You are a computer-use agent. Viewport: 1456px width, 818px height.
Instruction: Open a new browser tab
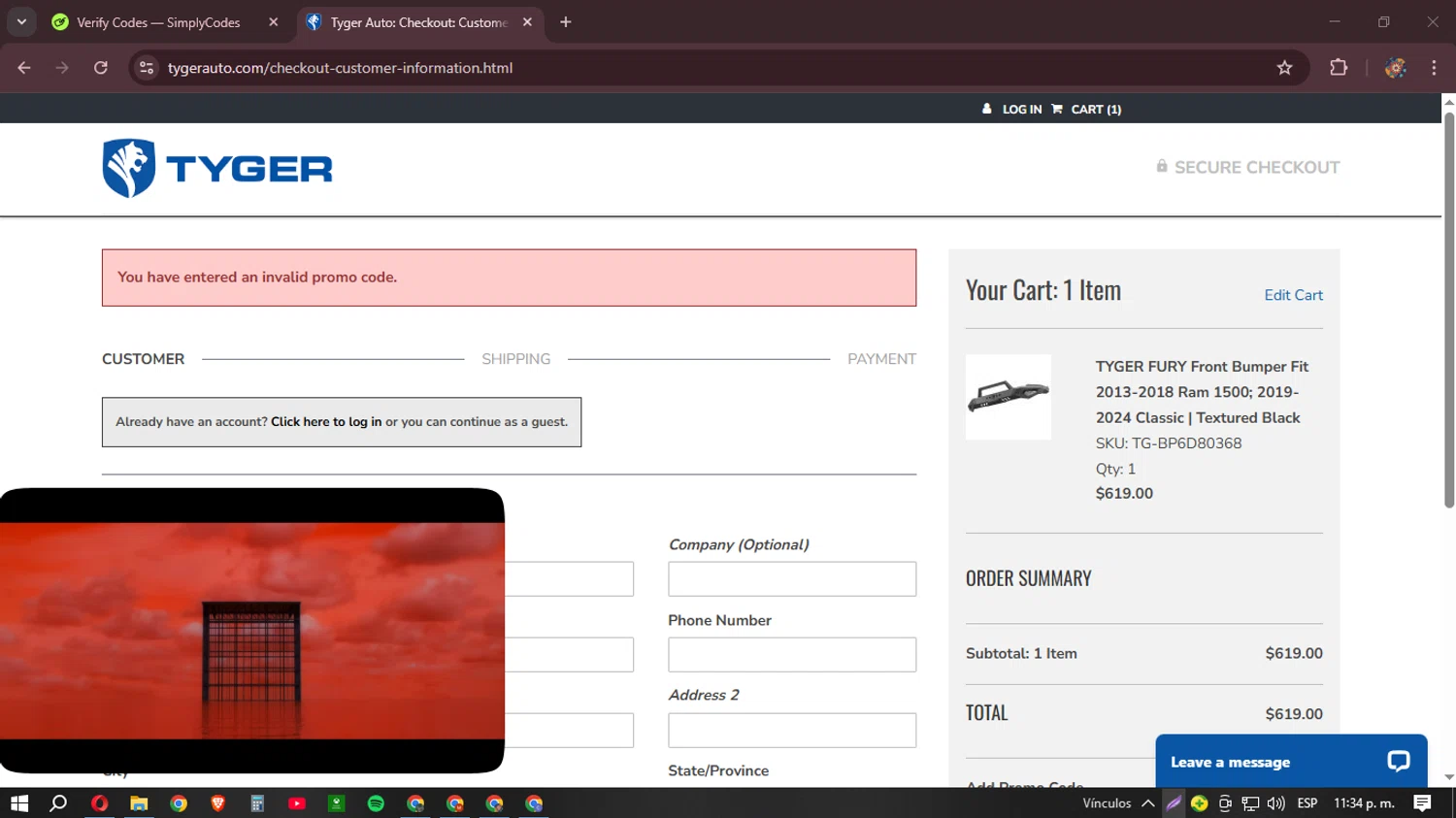[566, 22]
